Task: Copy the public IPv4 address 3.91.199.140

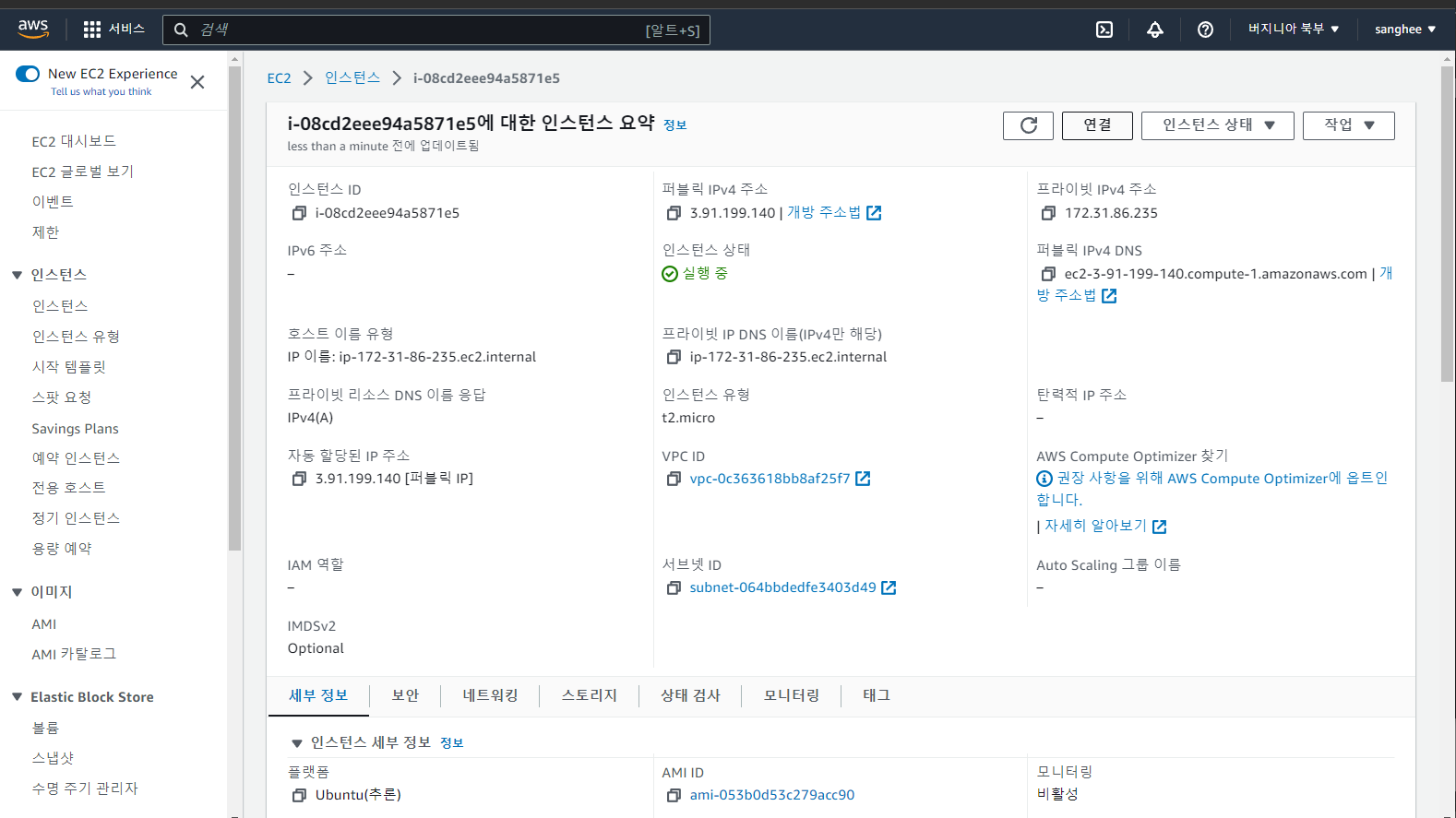Action: (x=674, y=213)
